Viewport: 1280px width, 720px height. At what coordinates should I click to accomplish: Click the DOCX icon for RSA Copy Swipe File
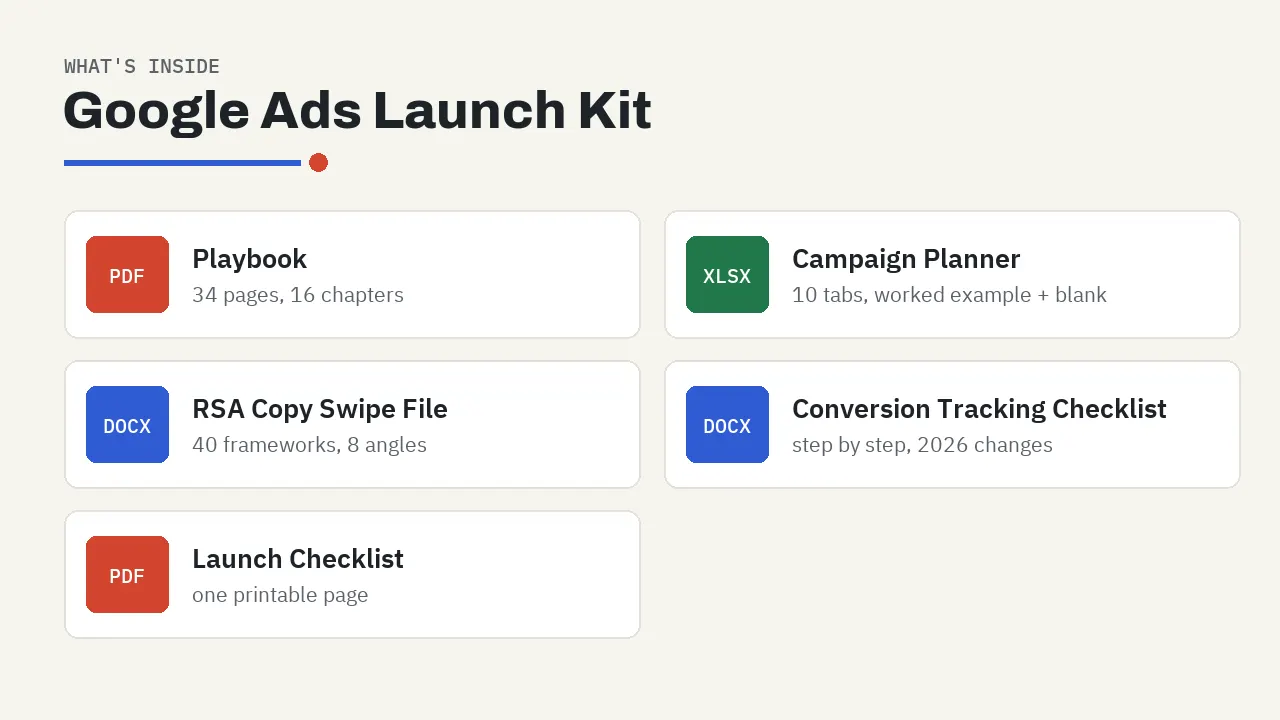point(127,424)
